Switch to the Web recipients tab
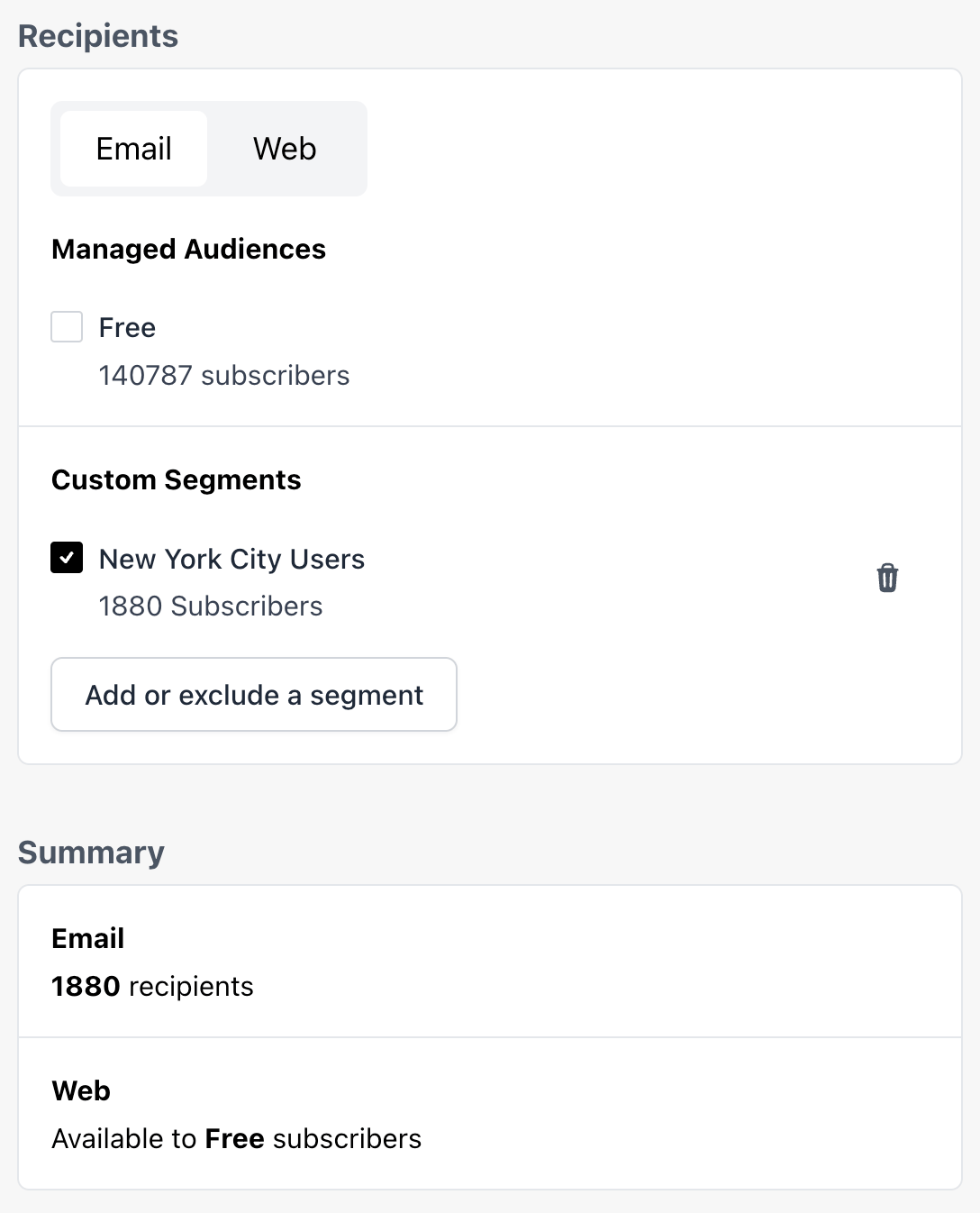Viewport: 980px width, 1213px height. click(285, 149)
